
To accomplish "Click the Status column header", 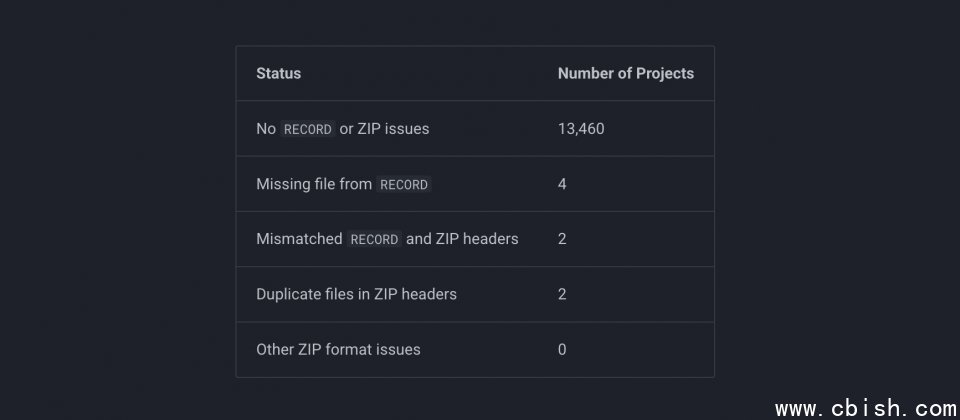I will tap(278, 73).
